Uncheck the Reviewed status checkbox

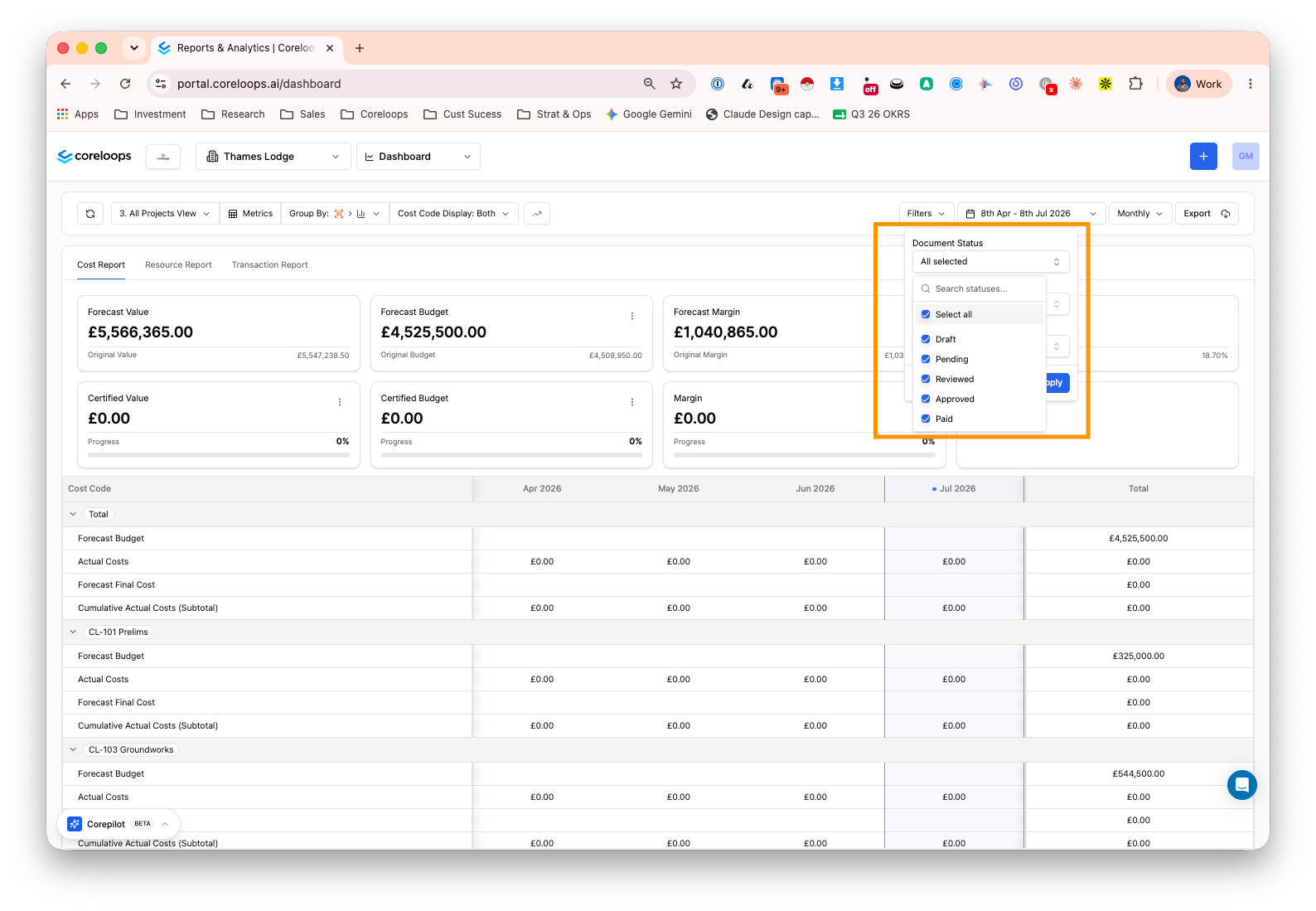(x=926, y=379)
